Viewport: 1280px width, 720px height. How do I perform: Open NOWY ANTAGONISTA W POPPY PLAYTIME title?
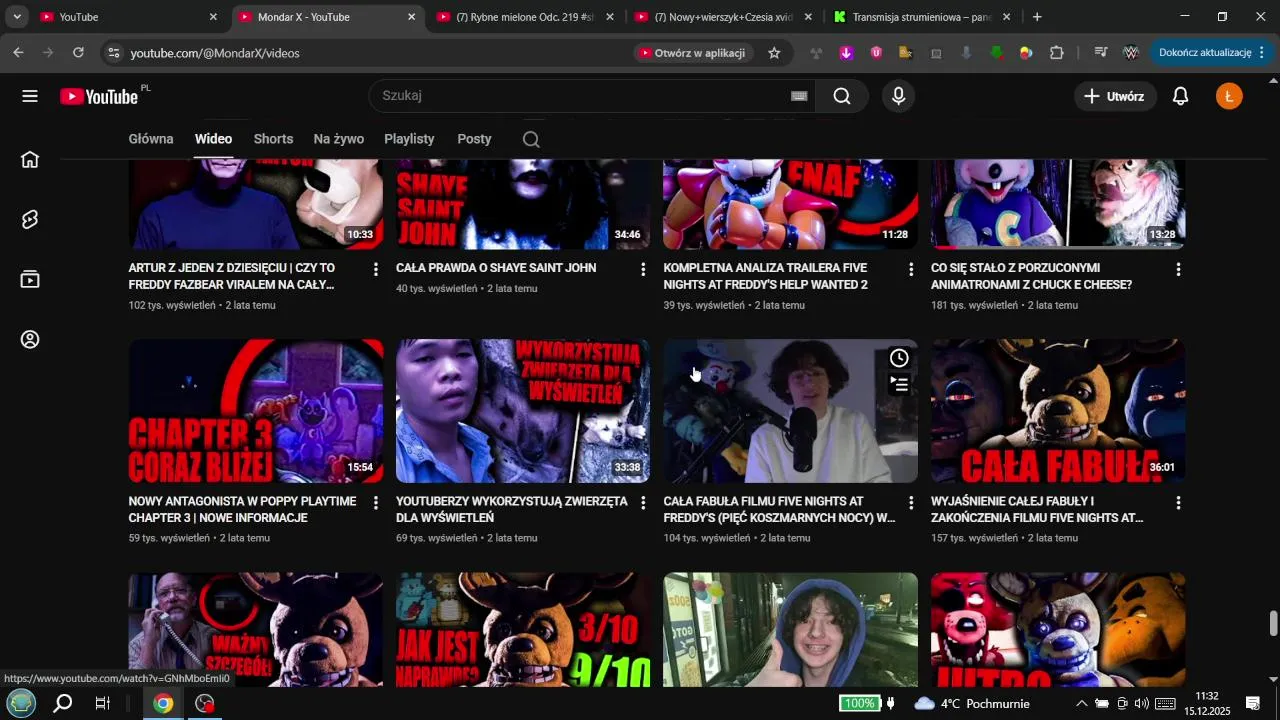[242, 510]
